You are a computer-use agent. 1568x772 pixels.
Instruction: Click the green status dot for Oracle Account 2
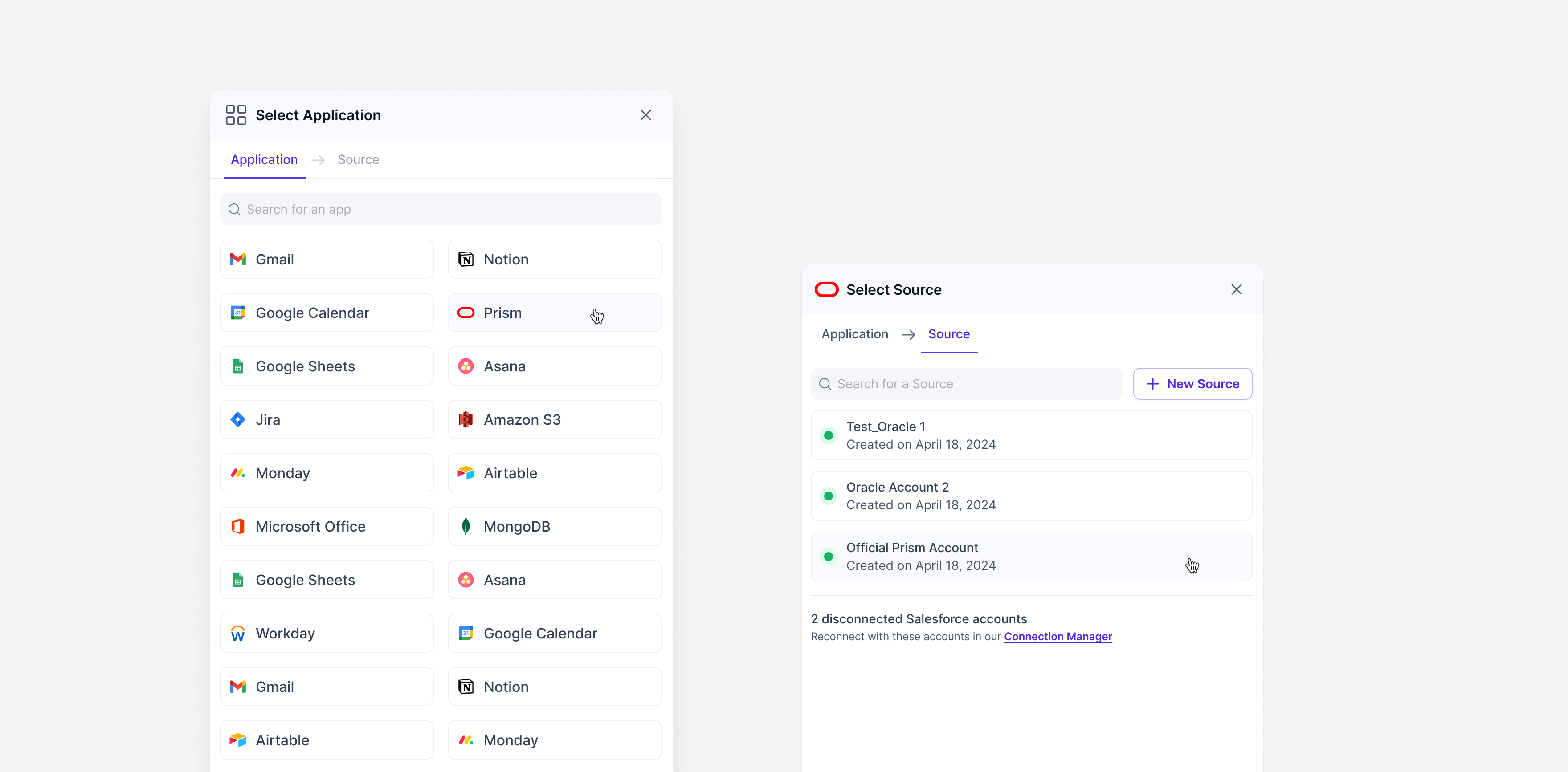tap(829, 496)
